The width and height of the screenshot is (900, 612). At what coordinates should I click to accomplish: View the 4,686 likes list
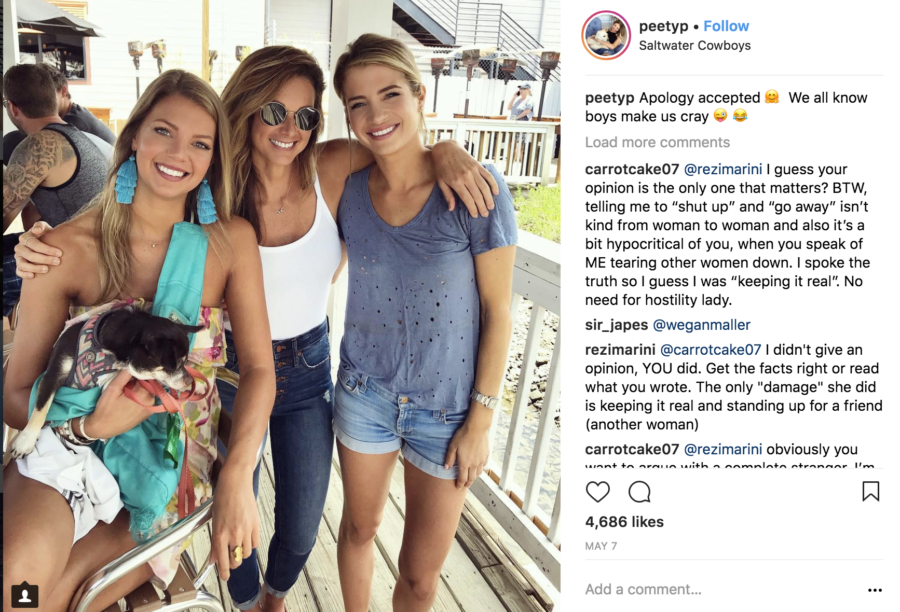tap(624, 522)
